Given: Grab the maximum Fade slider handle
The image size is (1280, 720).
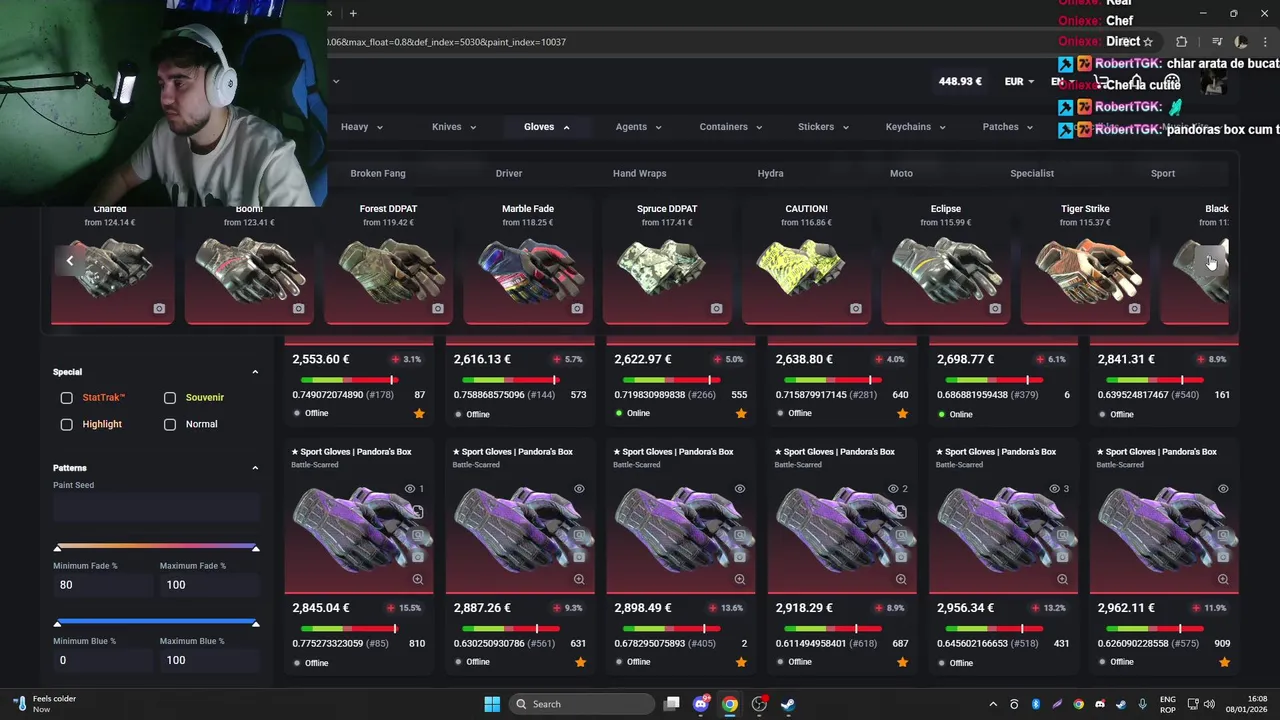Looking at the screenshot, I should click(x=255, y=548).
